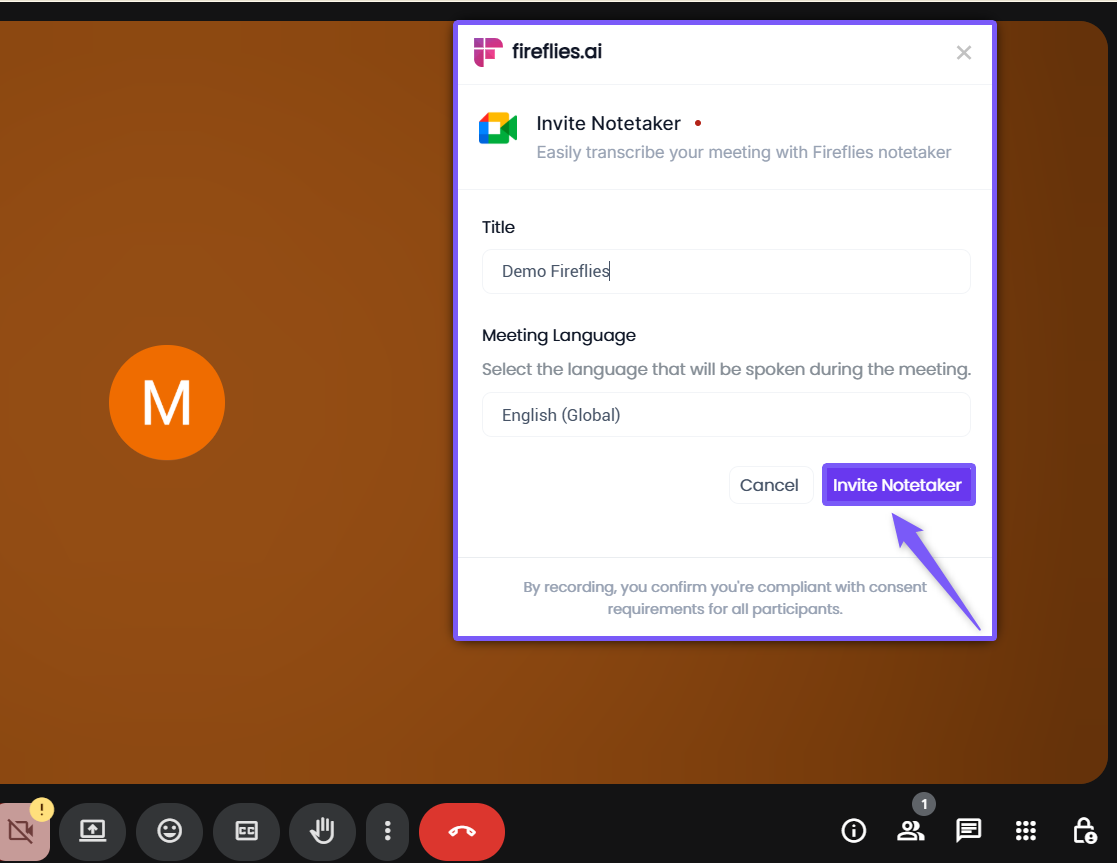The width and height of the screenshot is (1117, 863).
Task: Turn on camera in meeting toolbar
Action: (24, 831)
